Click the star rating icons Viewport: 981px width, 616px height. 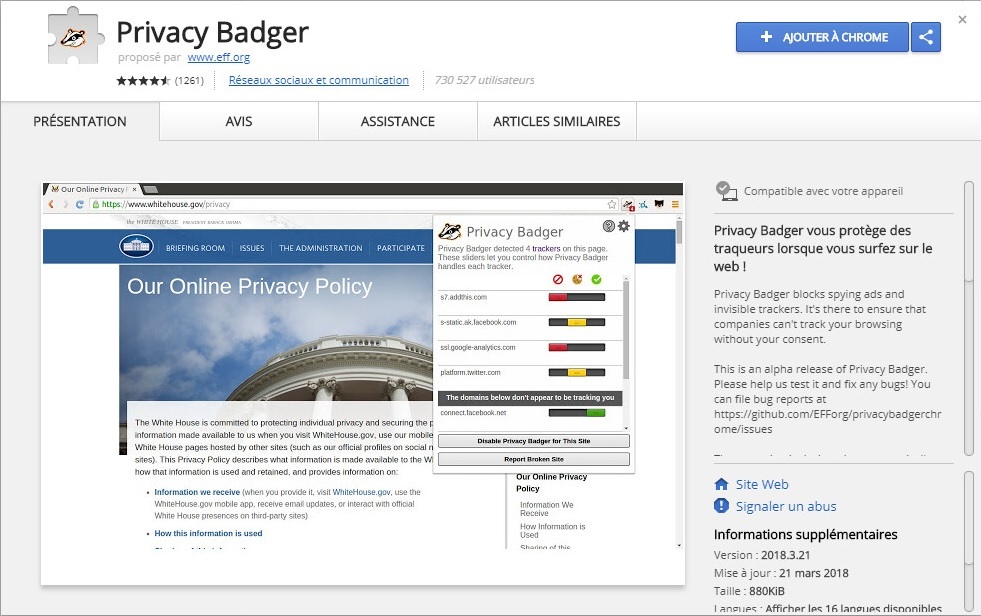143,80
